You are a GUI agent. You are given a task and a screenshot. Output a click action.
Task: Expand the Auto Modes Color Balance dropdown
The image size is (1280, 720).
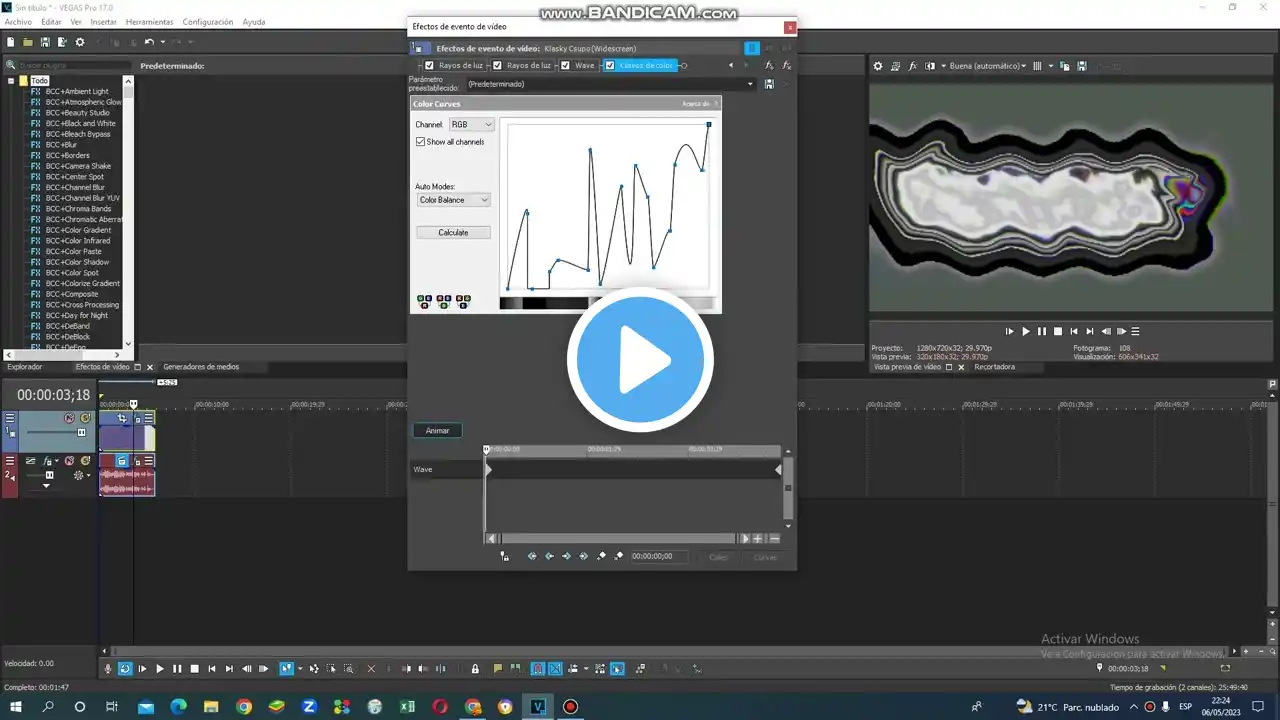click(454, 200)
